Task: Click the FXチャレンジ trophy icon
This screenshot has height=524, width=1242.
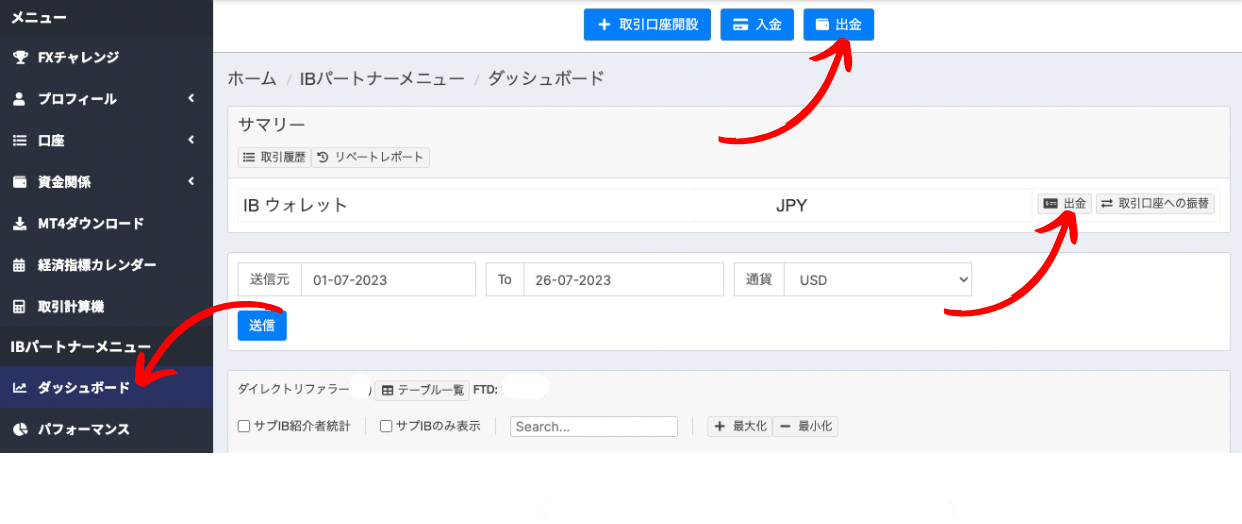Action: [20, 58]
